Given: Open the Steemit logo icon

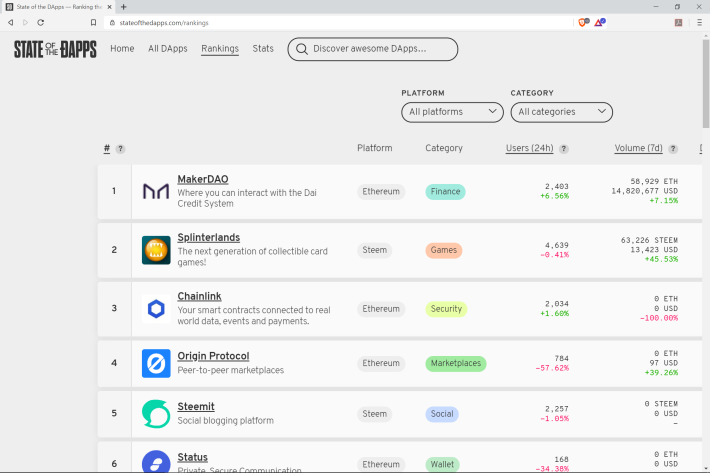Looking at the screenshot, I should click(156, 414).
